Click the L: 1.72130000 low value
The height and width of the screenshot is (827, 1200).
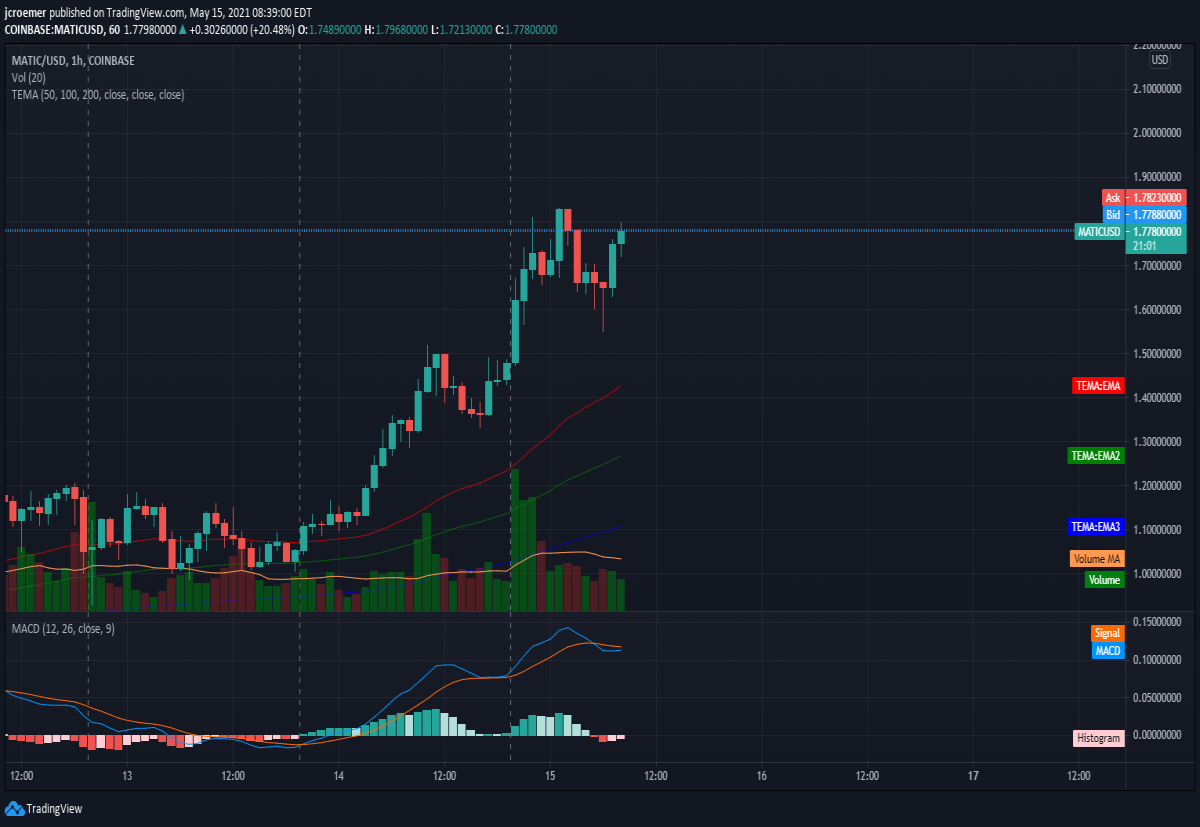tap(462, 30)
